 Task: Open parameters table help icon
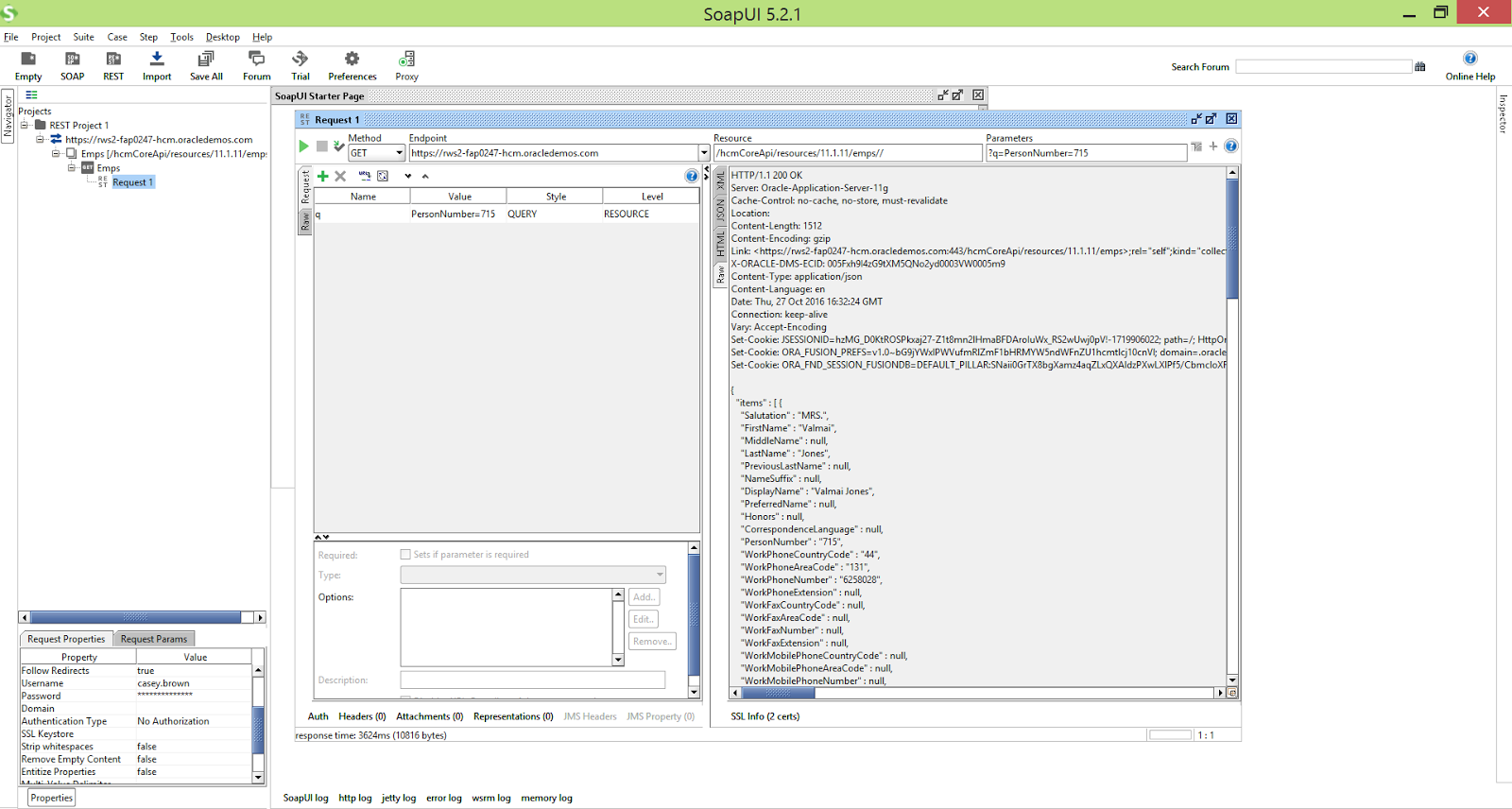(x=692, y=176)
